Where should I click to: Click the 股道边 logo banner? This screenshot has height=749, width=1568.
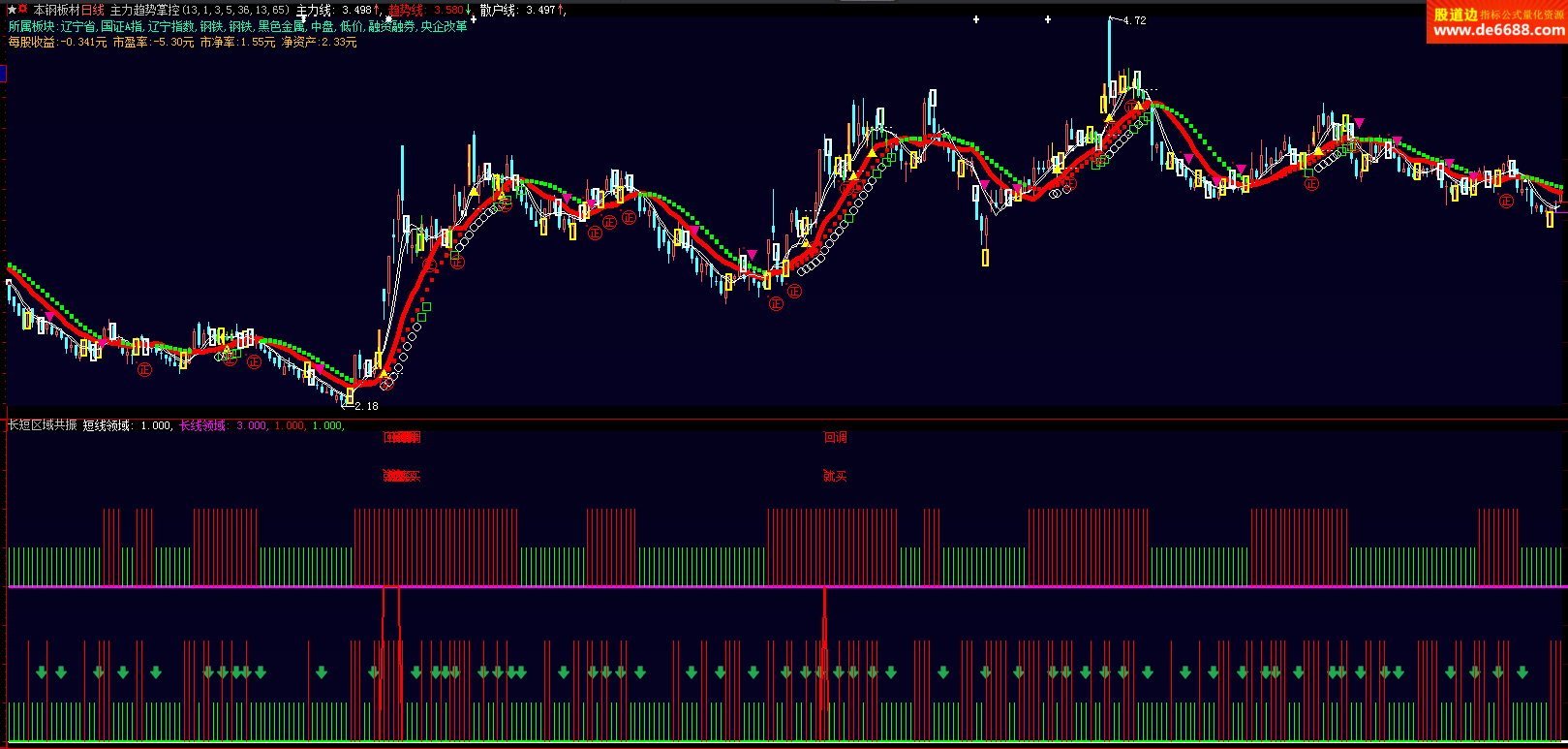[1496, 21]
